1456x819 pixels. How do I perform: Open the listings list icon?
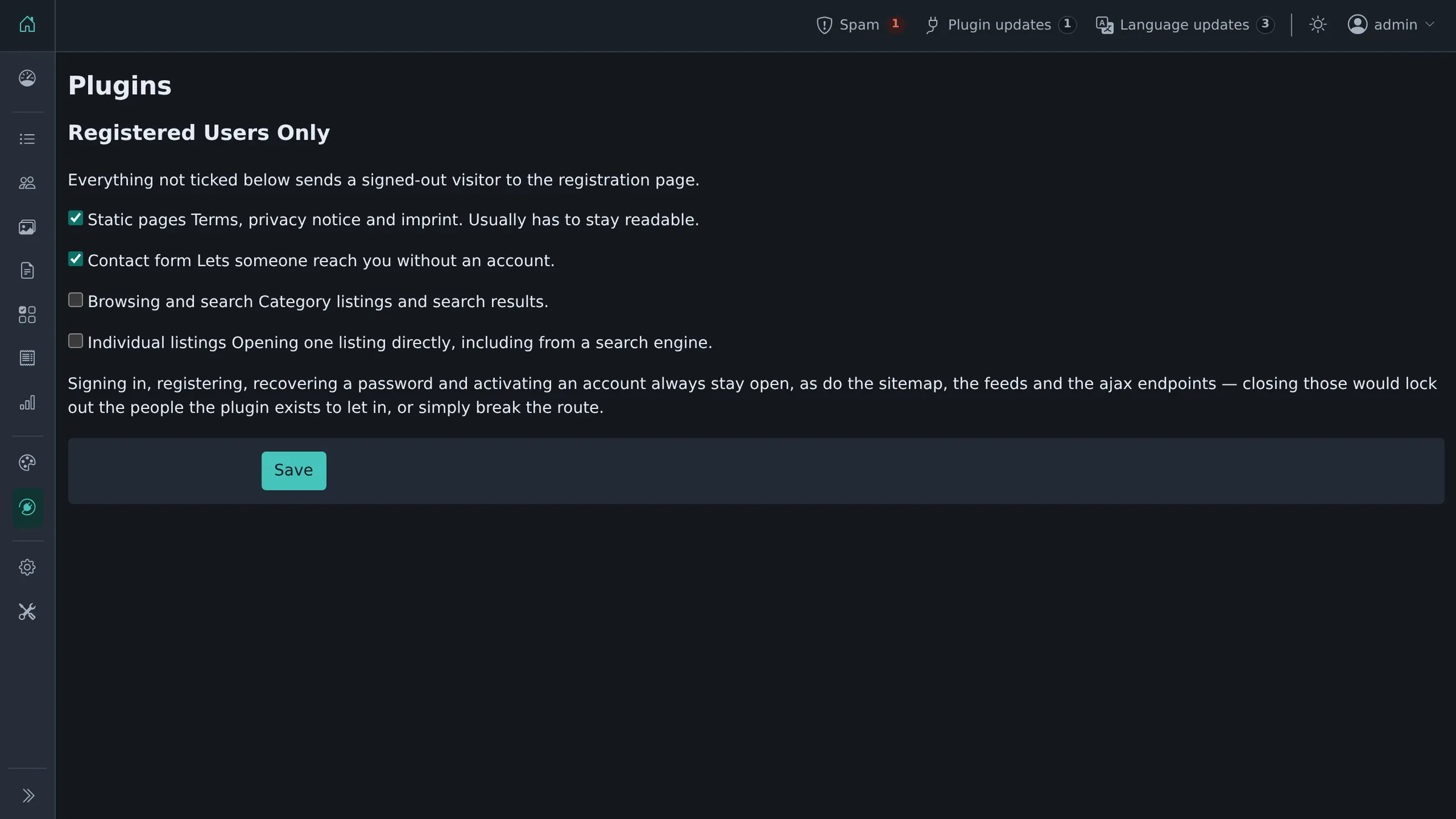[27, 139]
